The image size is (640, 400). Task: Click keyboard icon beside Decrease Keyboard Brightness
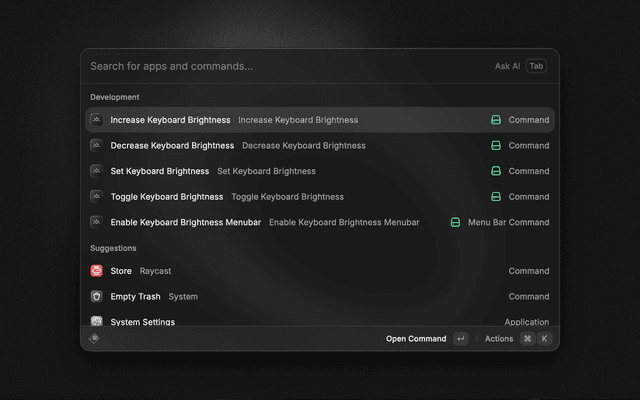[x=96, y=146]
